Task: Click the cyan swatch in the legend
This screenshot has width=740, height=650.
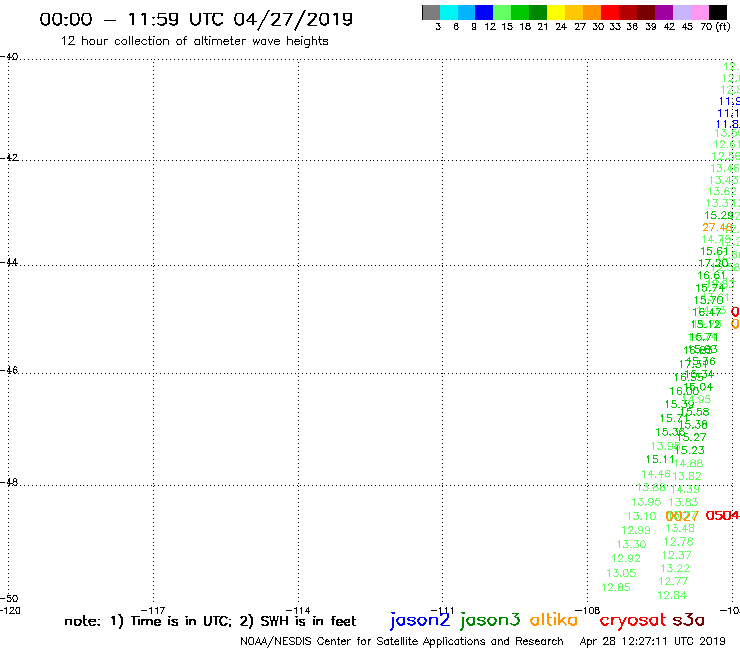Action: (449, 12)
